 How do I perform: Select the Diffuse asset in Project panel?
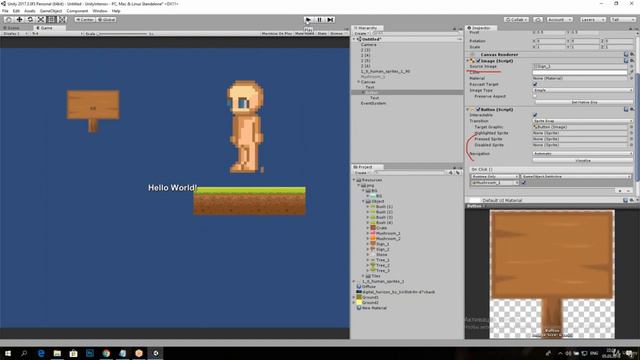[x=369, y=287]
